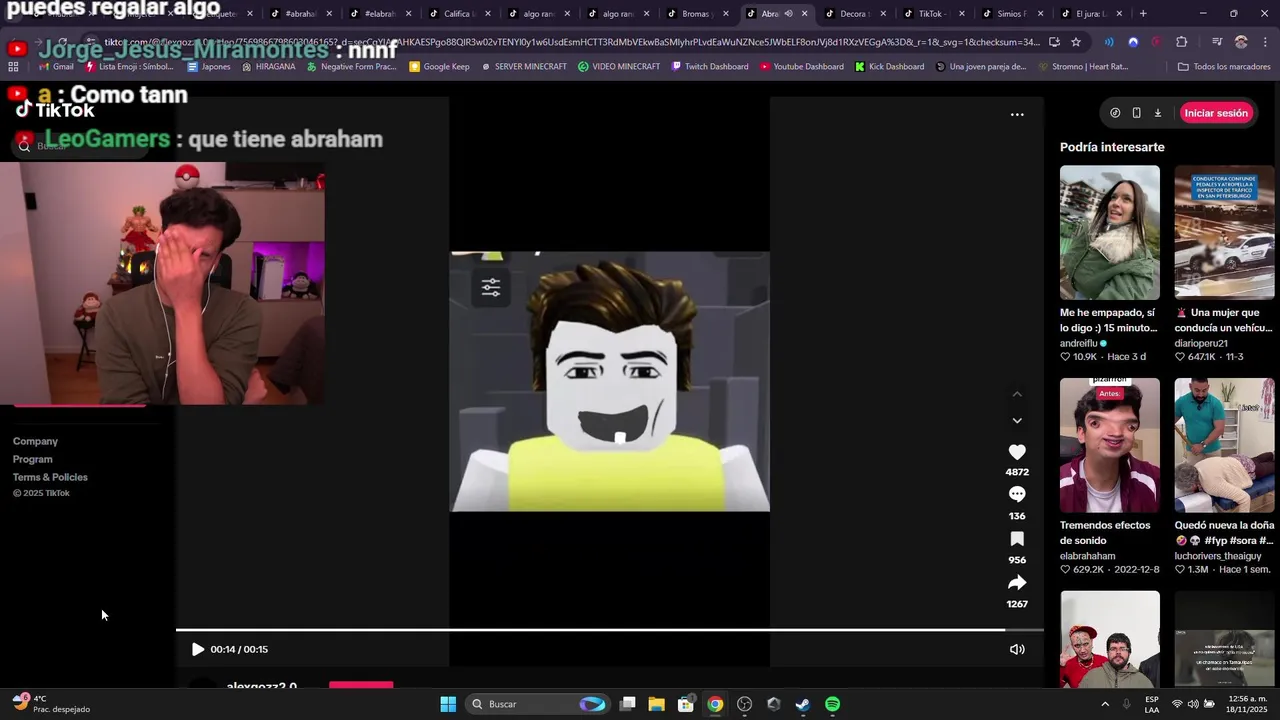Open the weather widget showing 4°C
Screen dimensions: 1280x720
(x=50, y=704)
